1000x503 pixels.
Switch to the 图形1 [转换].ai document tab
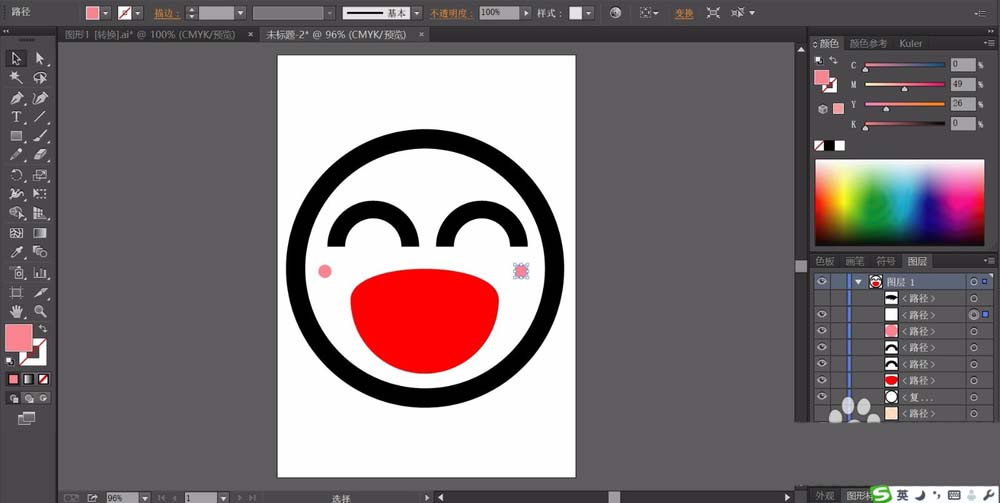[x=150, y=34]
